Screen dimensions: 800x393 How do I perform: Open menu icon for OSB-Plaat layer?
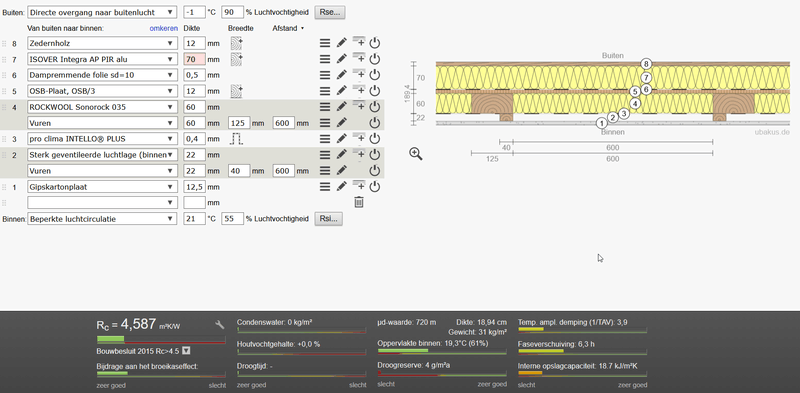(325, 91)
